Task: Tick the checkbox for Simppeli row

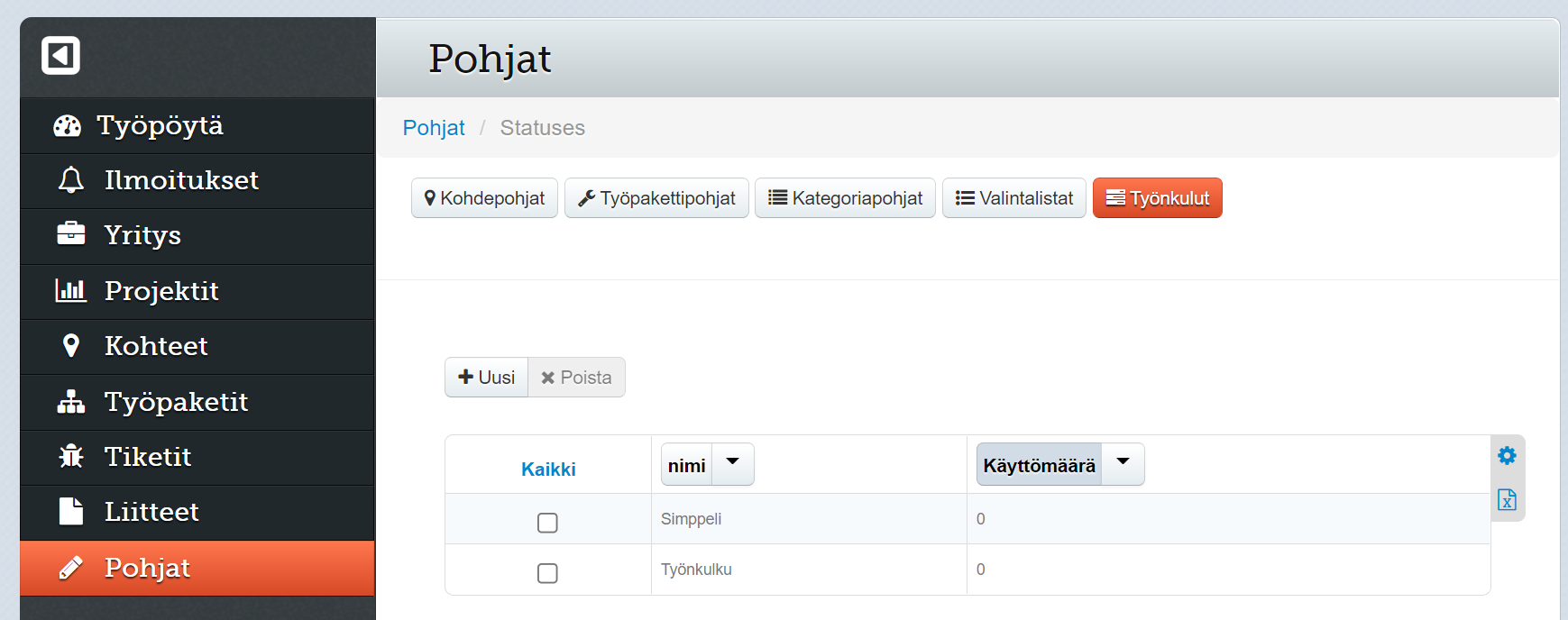Action: 547,523
